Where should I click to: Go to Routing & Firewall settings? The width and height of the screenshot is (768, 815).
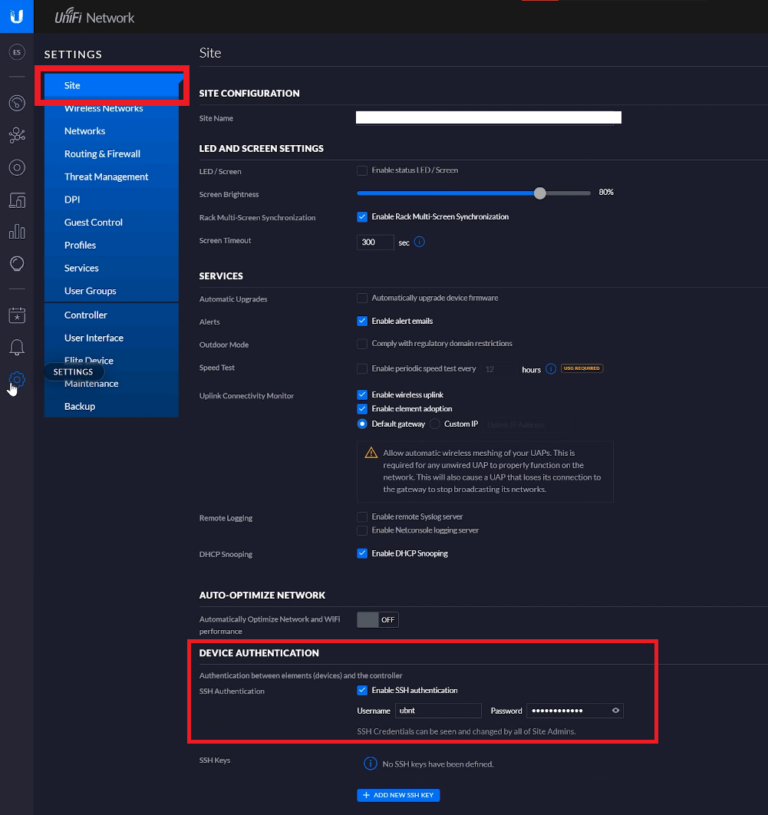coord(102,154)
